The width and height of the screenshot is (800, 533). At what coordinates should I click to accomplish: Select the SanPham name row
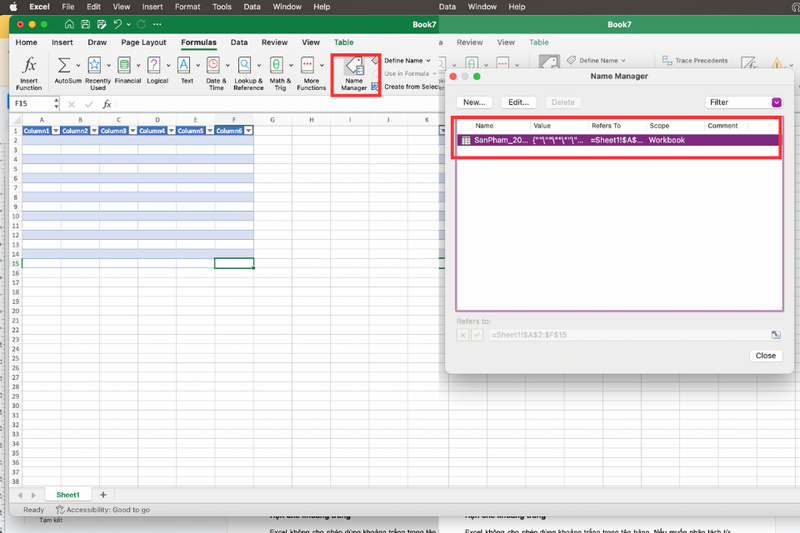pyautogui.click(x=619, y=140)
